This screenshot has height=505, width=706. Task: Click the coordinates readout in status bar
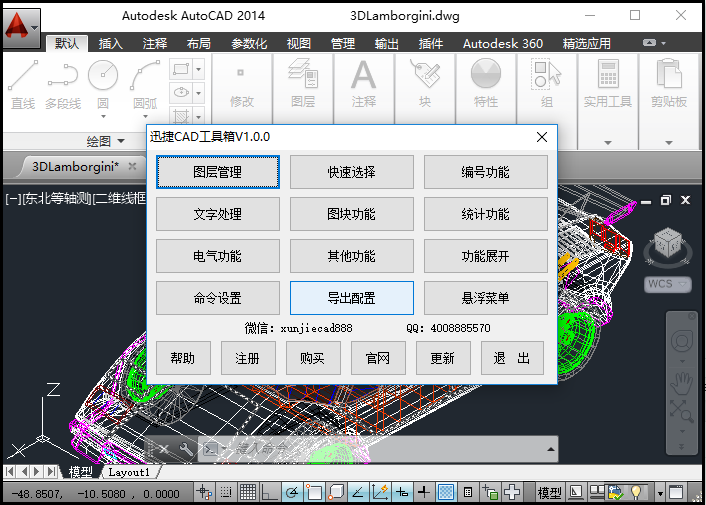(95, 494)
